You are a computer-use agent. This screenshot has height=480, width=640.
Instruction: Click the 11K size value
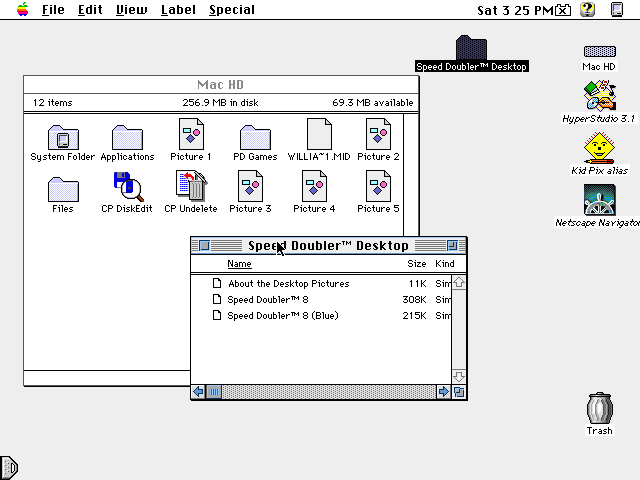418,284
